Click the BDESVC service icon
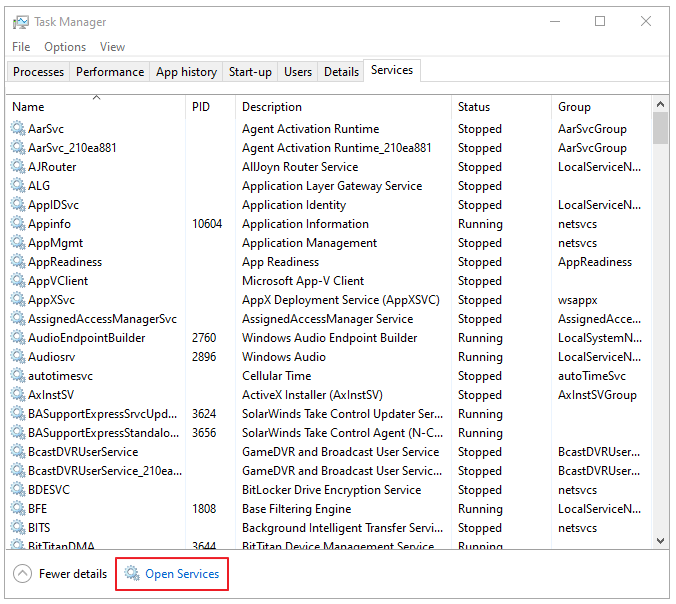 point(18,489)
